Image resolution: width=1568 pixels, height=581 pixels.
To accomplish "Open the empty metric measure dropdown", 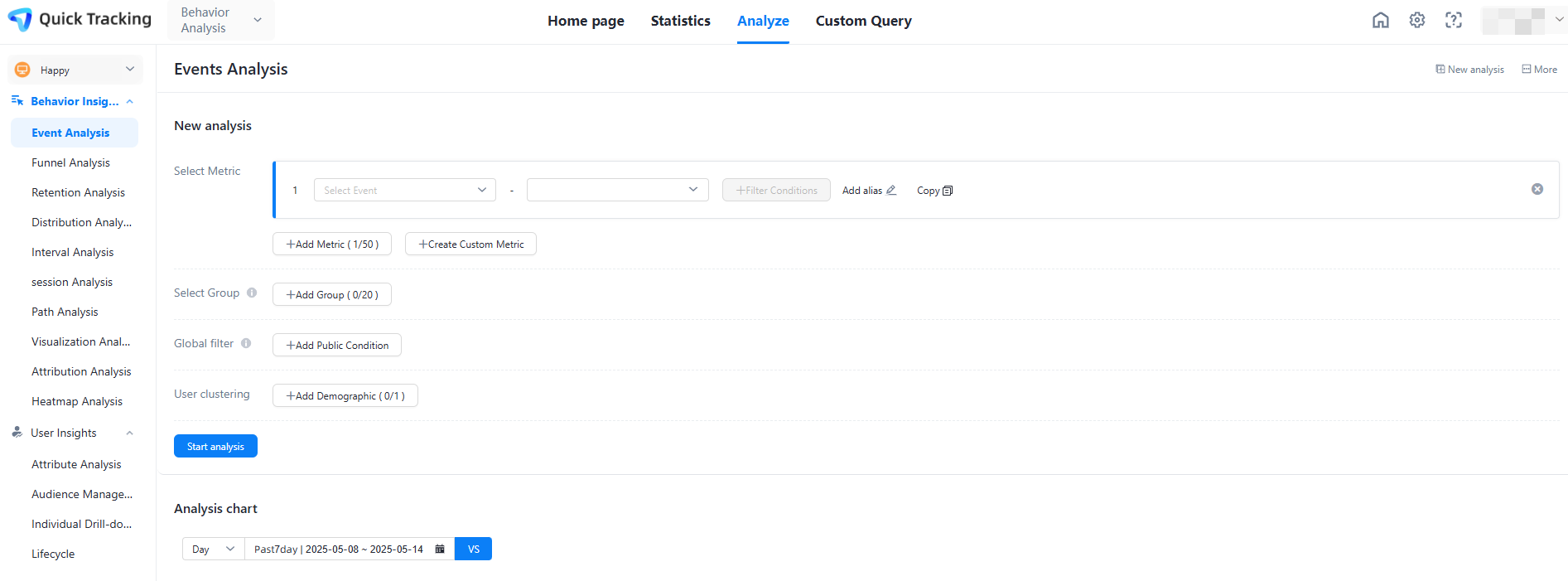I will (618, 190).
